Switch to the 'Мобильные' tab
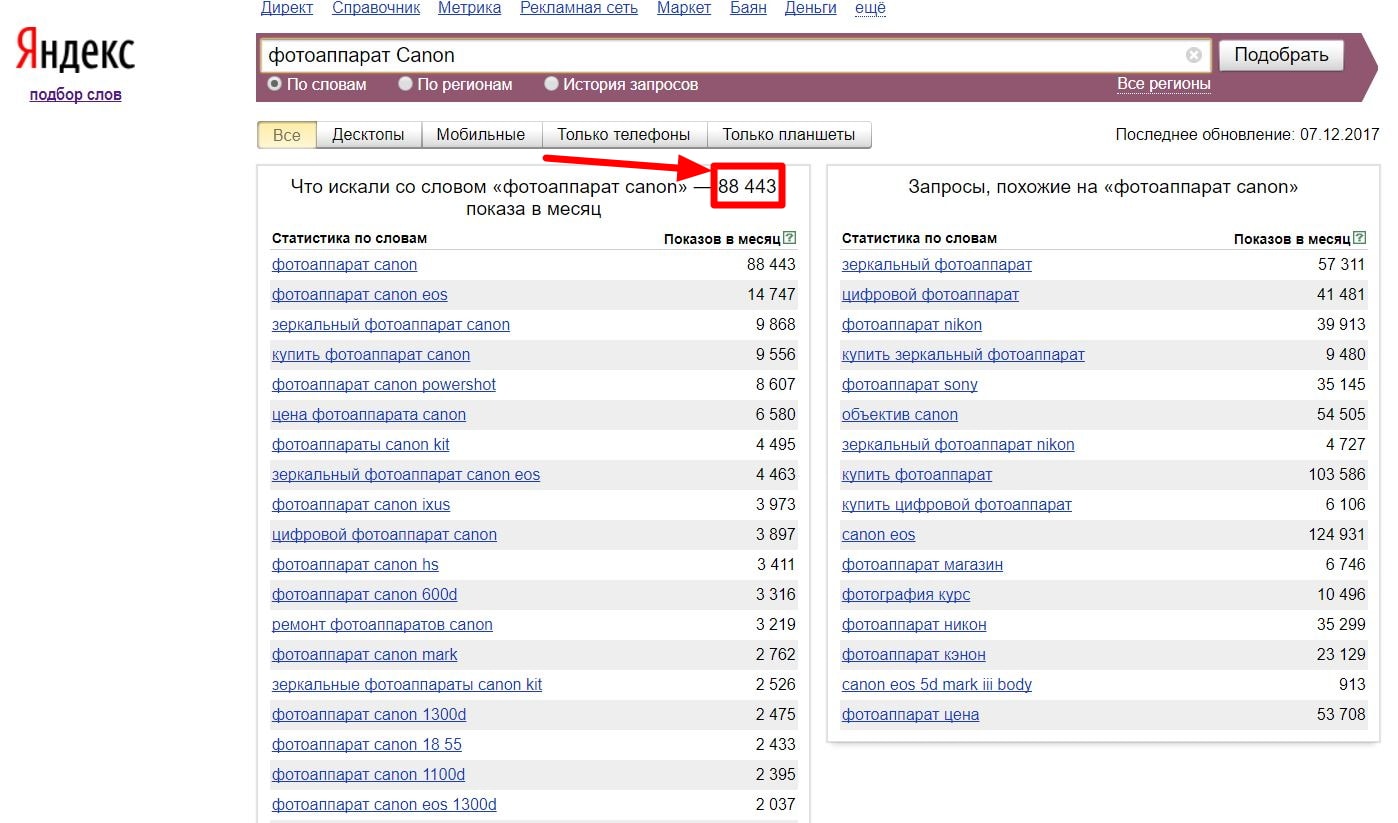Image resolution: width=1398 pixels, height=823 pixels. (481, 134)
